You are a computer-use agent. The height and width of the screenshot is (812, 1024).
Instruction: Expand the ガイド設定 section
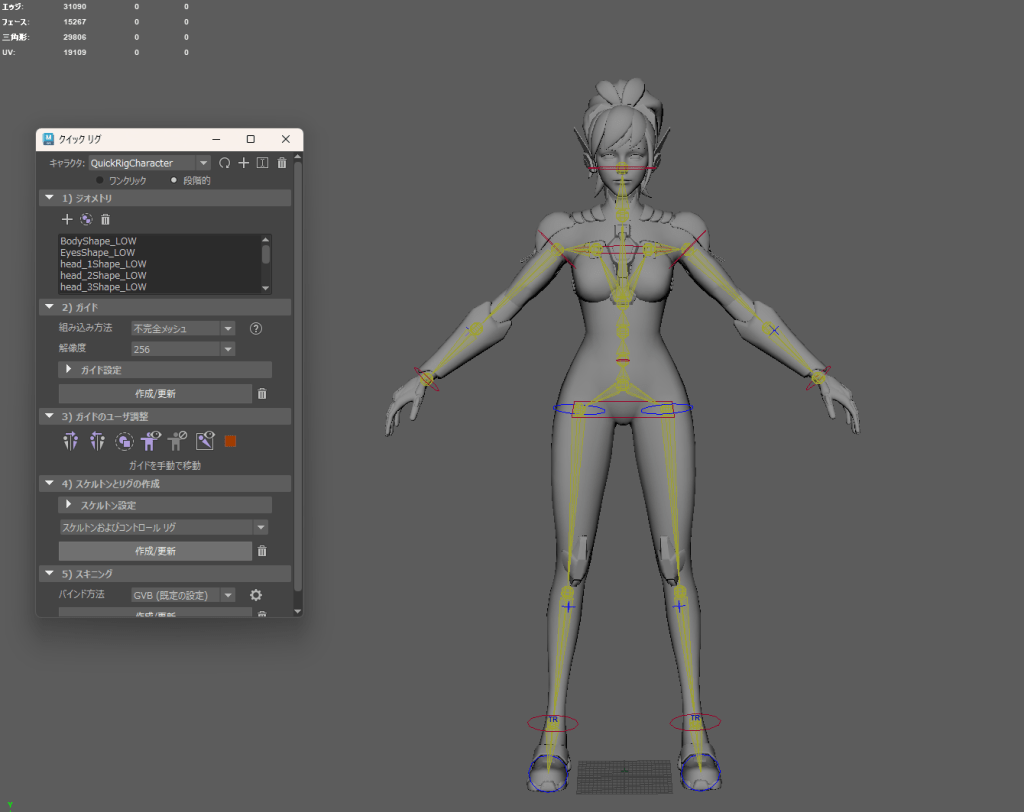pos(69,370)
